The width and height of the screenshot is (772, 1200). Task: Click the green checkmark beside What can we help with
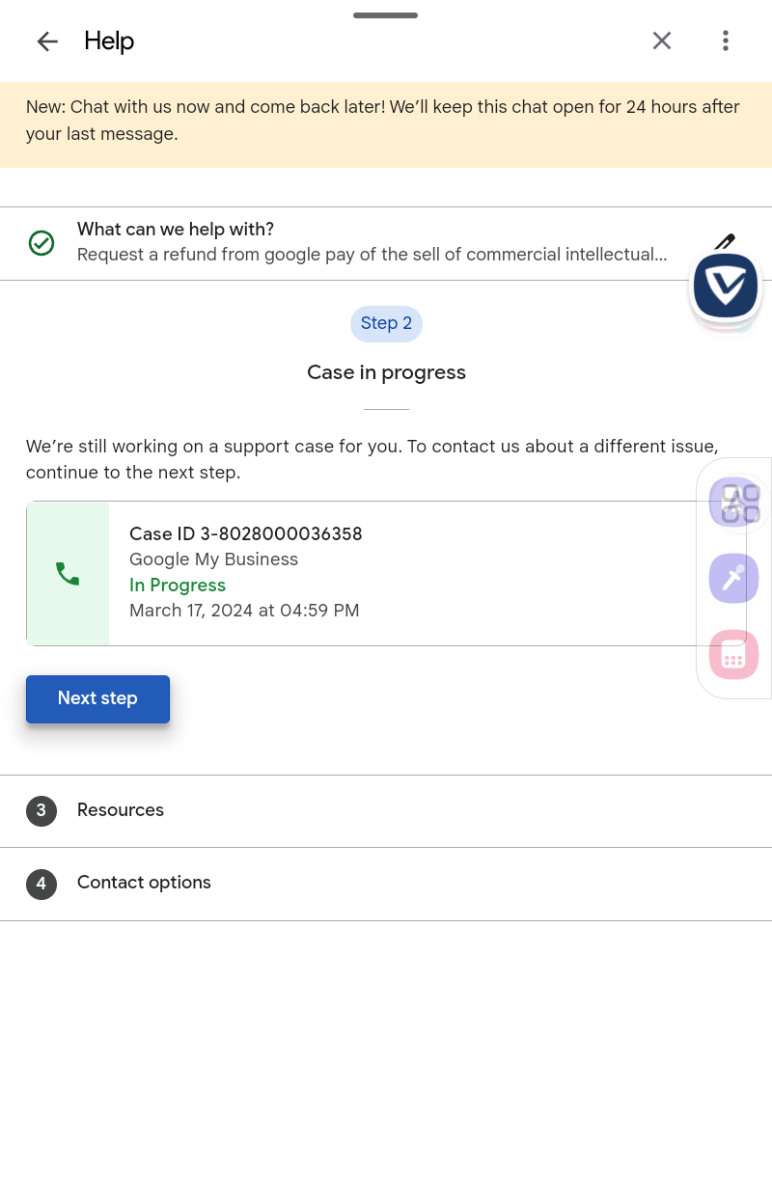41,243
